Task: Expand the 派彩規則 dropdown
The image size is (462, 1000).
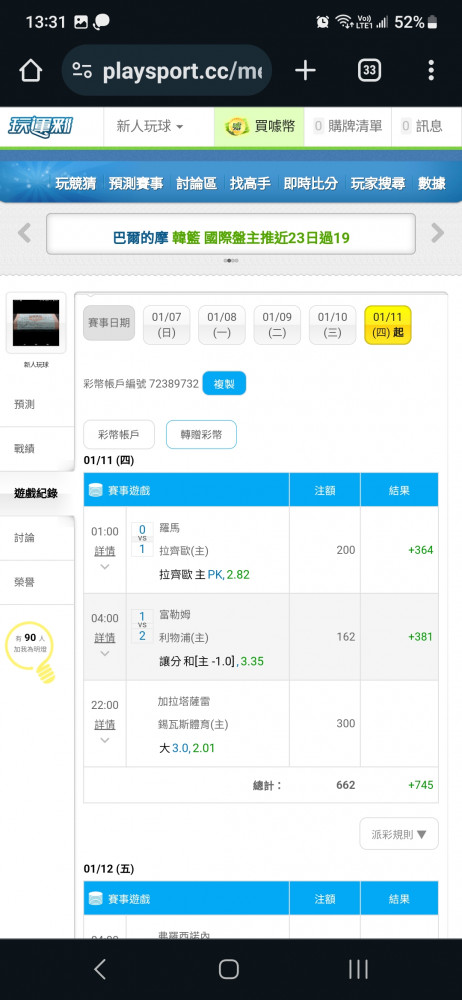Action: click(x=399, y=834)
